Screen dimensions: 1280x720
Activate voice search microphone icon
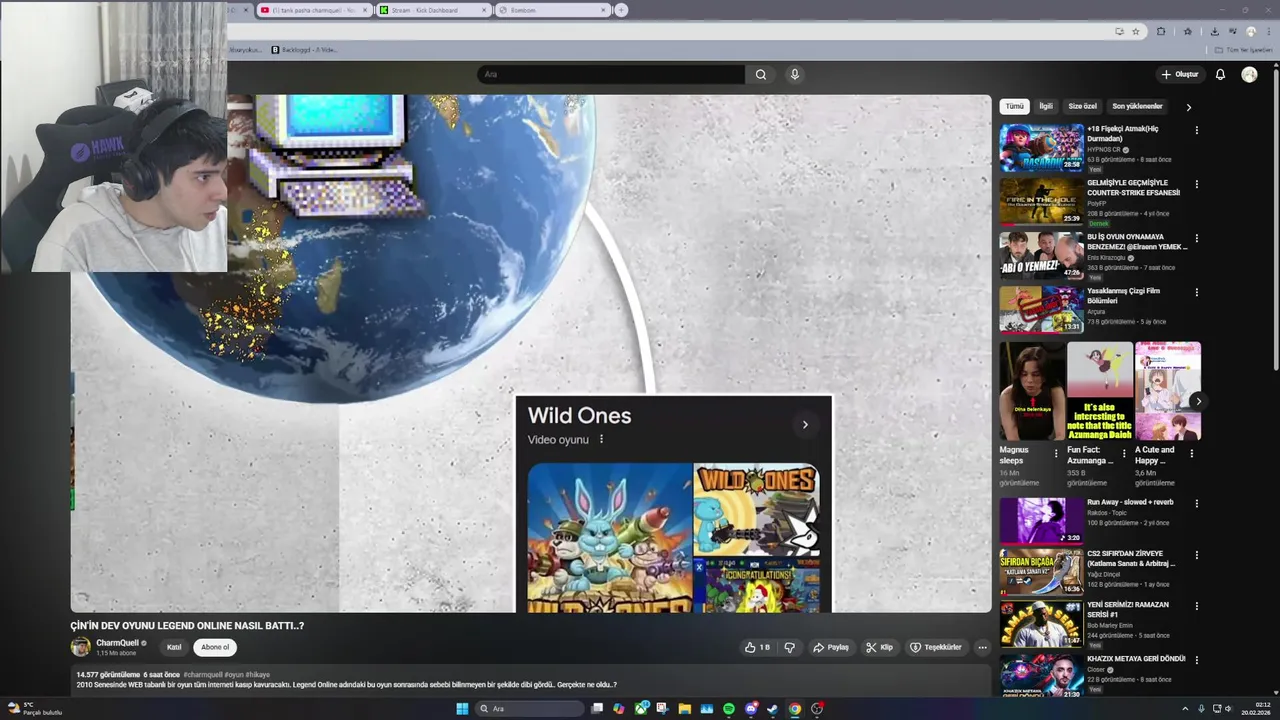(x=794, y=74)
